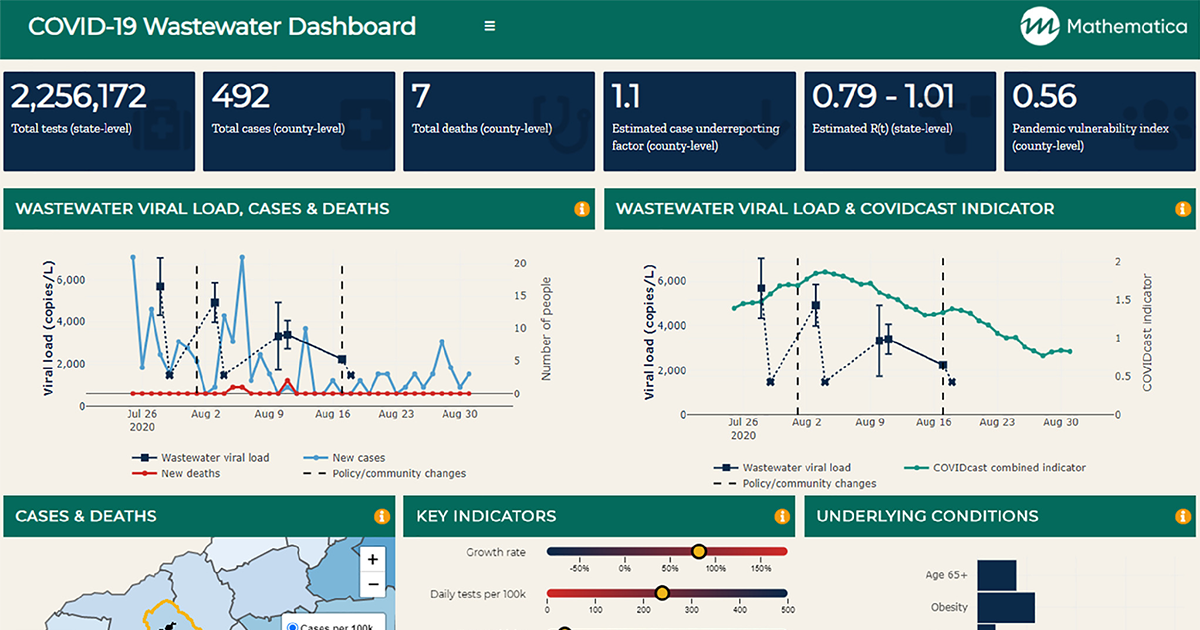
Task: Show info icon for Underlying Conditions panel
Action: pos(1182,517)
